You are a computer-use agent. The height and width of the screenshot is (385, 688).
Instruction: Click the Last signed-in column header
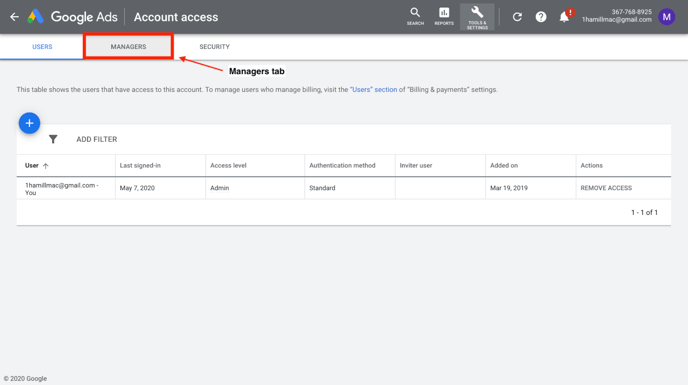(x=140, y=166)
